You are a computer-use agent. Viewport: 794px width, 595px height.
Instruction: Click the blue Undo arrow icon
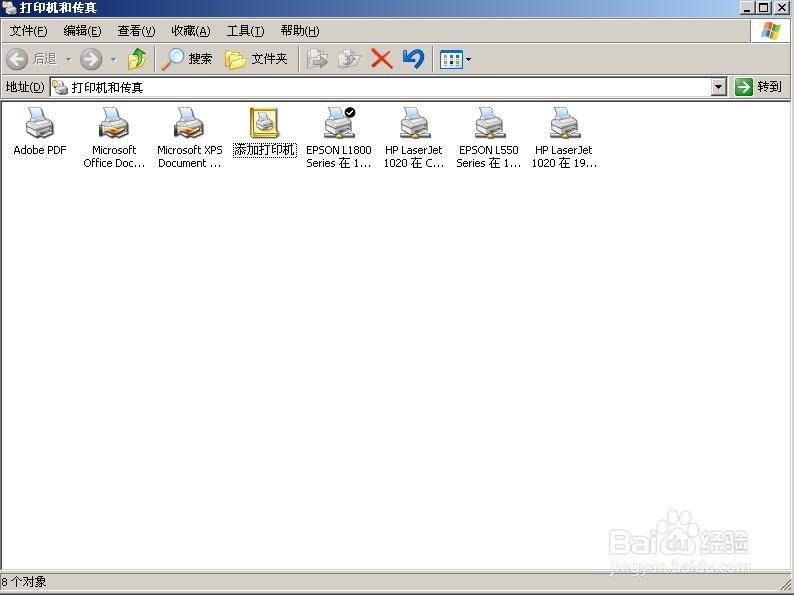point(414,59)
